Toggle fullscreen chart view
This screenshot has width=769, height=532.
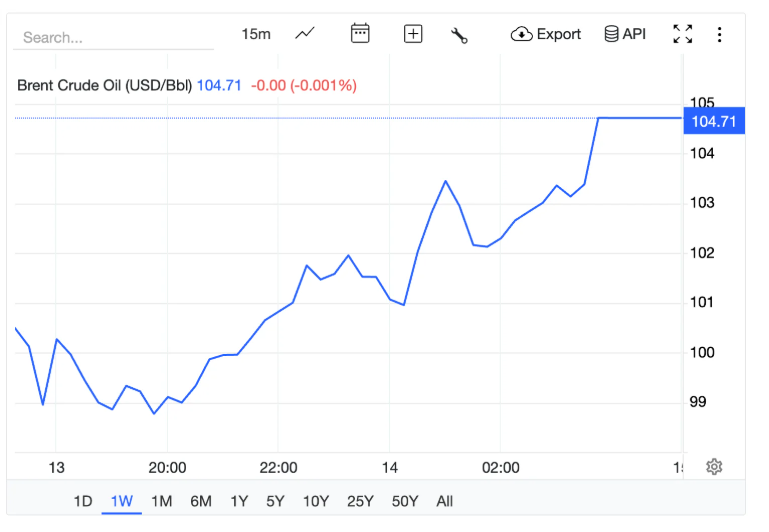(x=683, y=34)
